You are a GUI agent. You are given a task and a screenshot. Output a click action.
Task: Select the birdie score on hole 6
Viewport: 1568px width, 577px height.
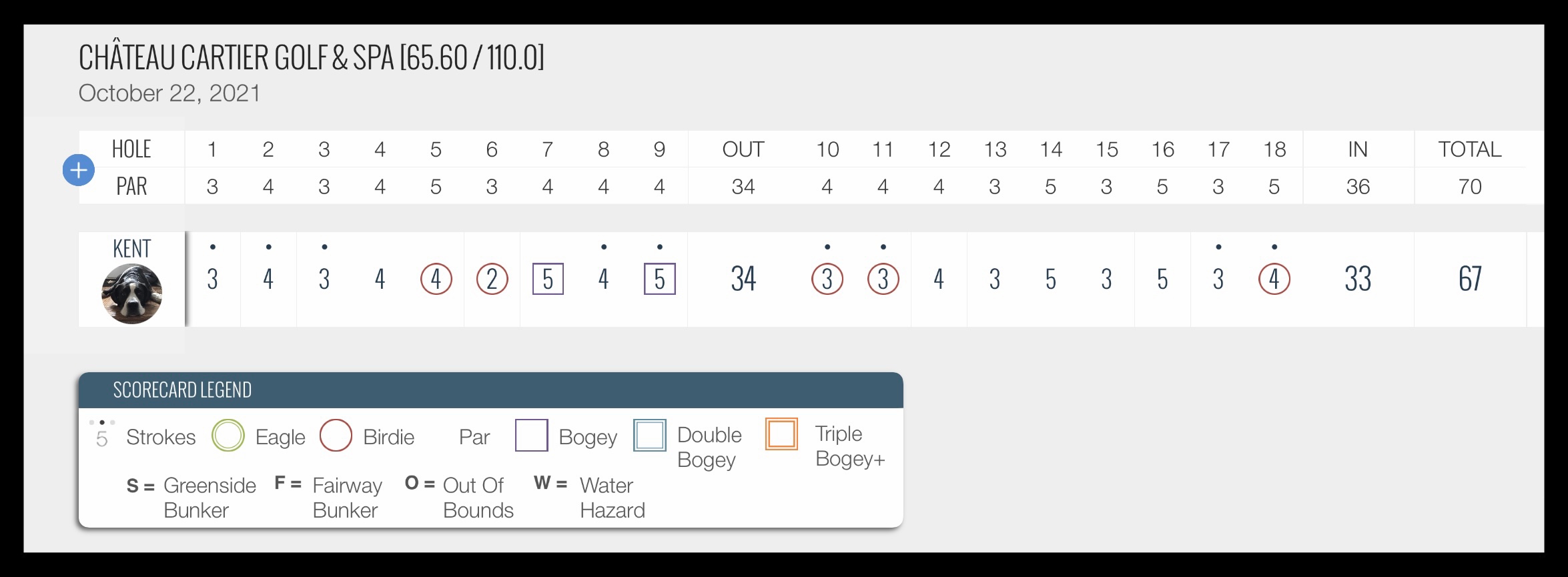click(492, 279)
